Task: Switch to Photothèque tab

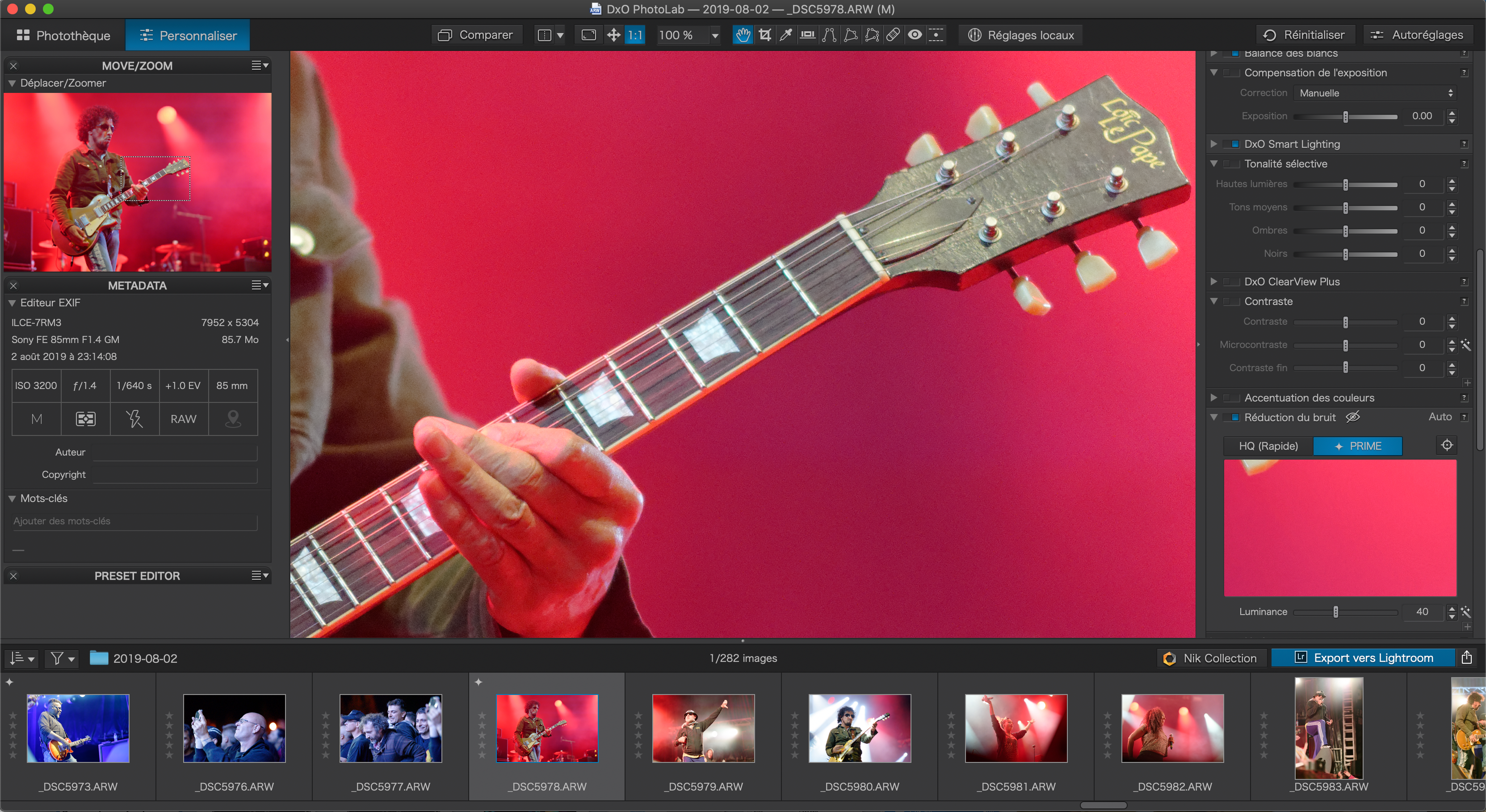Action: [63, 35]
